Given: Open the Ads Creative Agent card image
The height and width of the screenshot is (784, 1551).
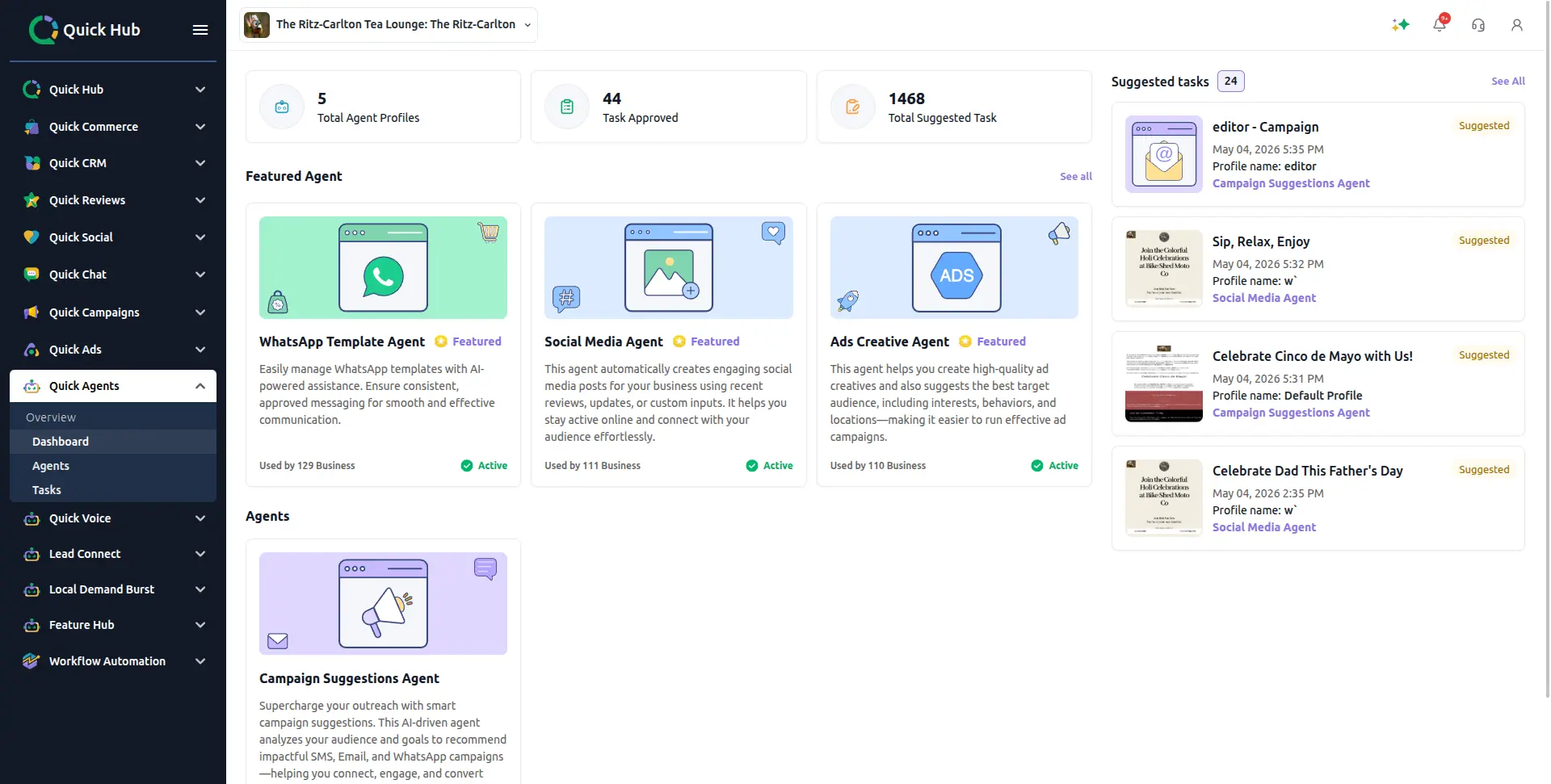Looking at the screenshot, I should point(954,267).
